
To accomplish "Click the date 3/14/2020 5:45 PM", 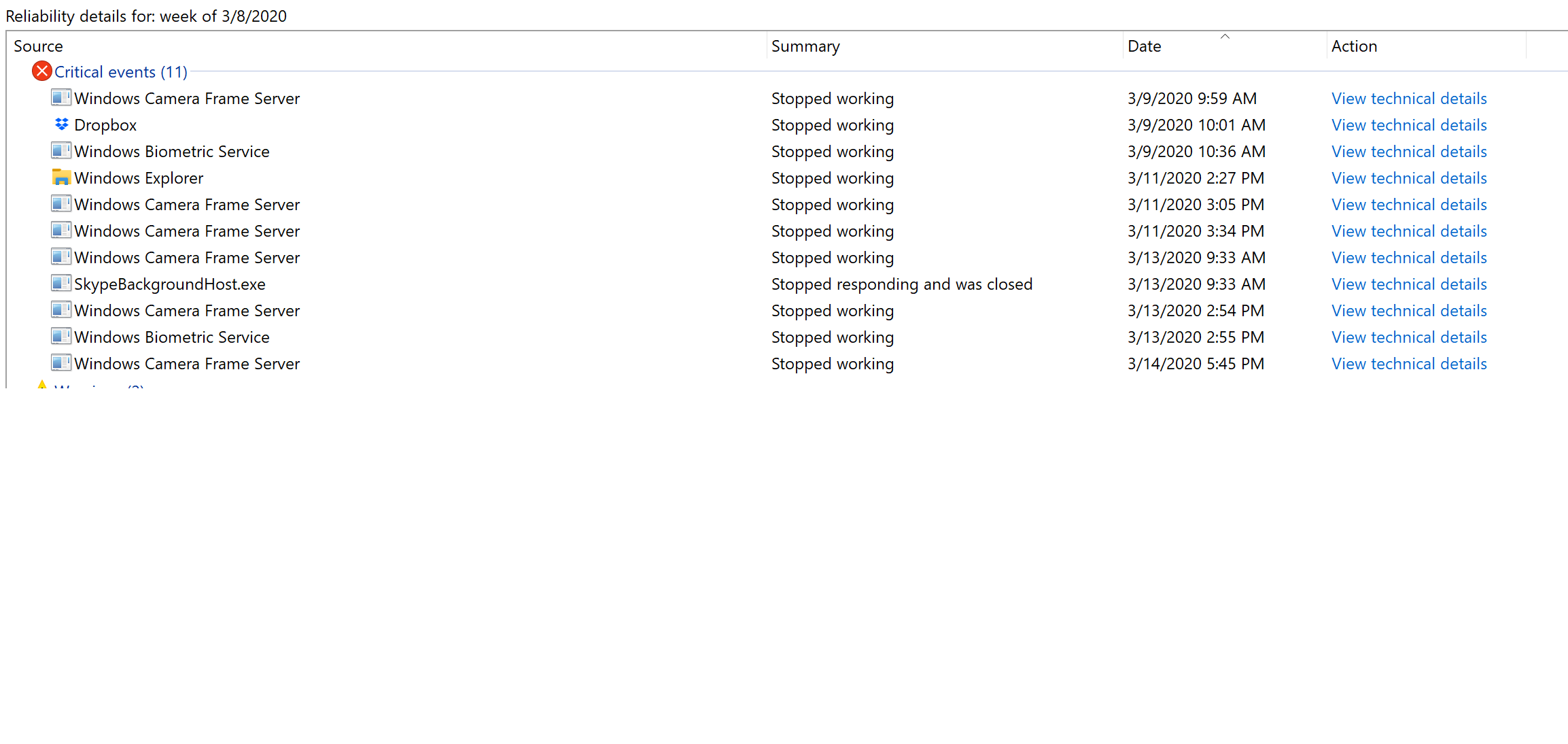I will [x=1196, y=364].
